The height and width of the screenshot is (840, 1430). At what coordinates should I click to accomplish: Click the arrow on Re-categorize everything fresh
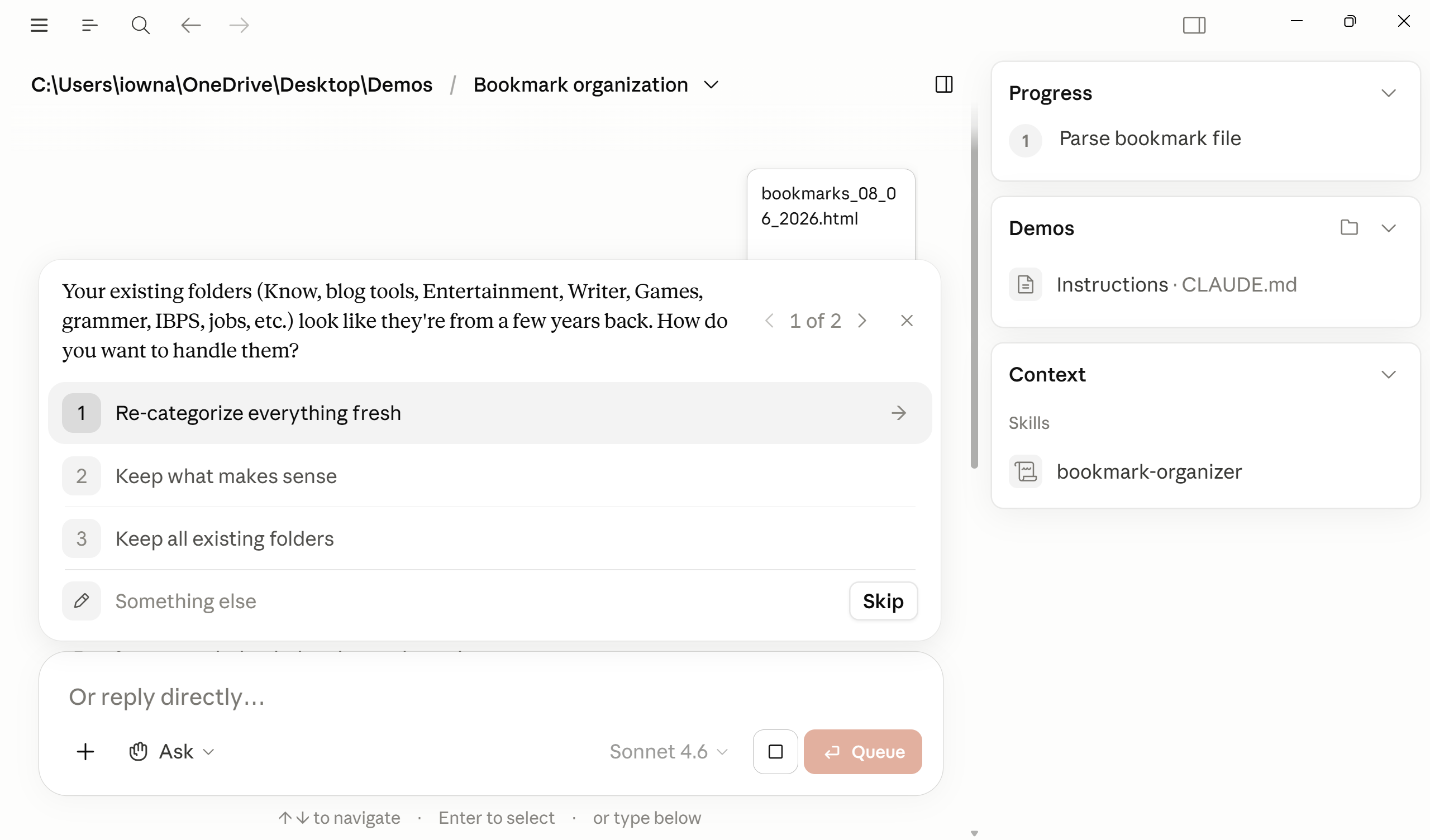pos(898,413)
